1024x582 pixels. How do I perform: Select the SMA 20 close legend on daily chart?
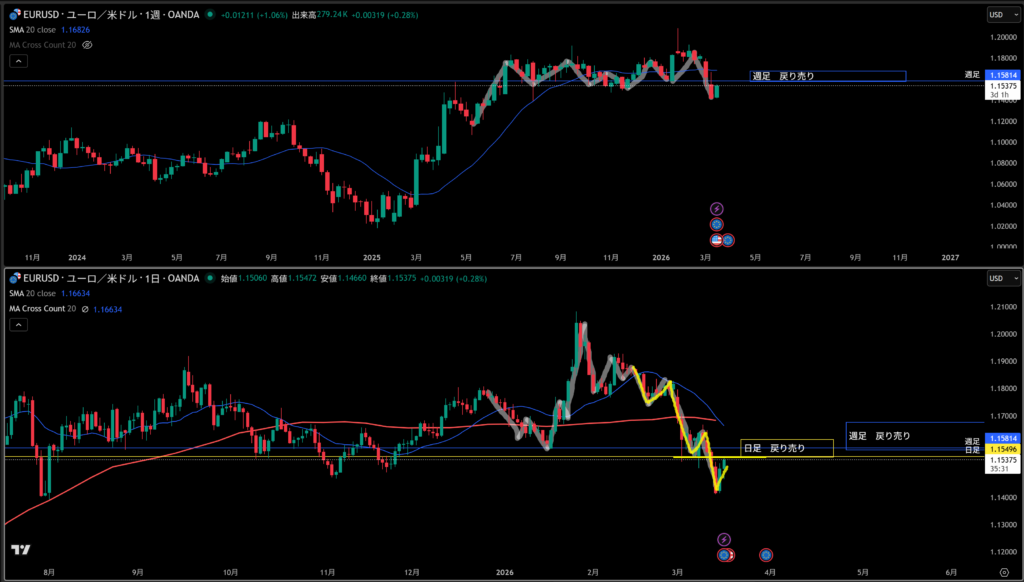tap(35, 294)
